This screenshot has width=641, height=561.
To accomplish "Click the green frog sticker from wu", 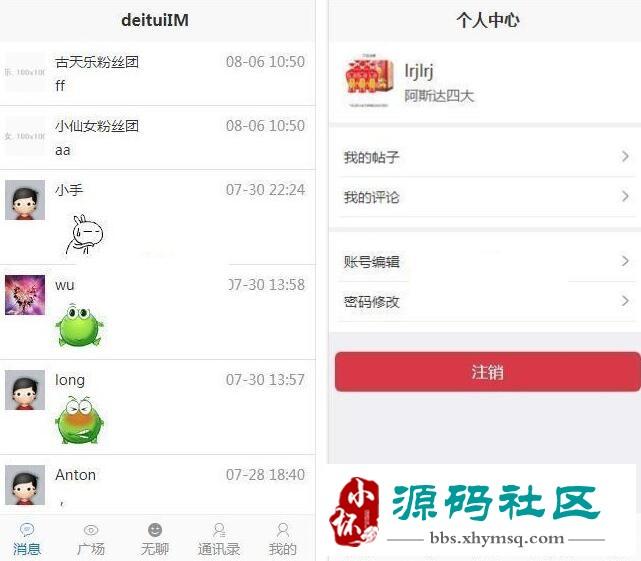I will pyautogui.click(x=79, y=325).
